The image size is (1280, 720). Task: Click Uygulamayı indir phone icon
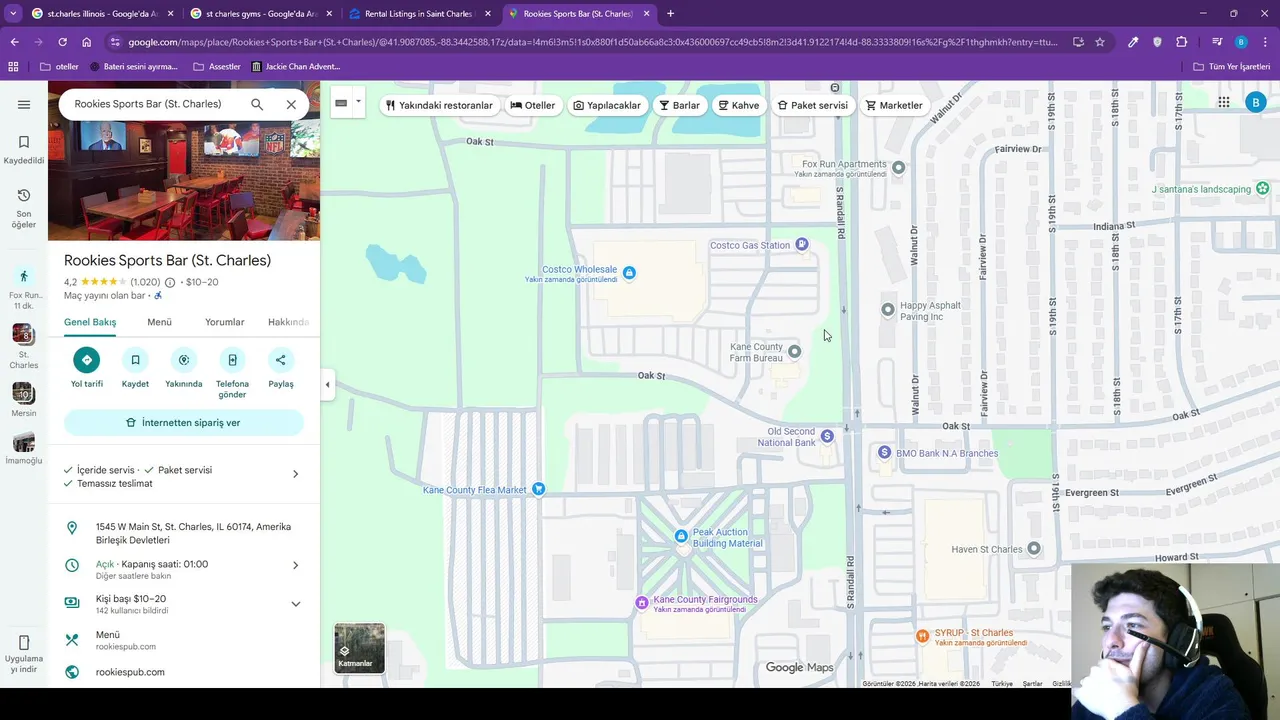tap(24, 643)
